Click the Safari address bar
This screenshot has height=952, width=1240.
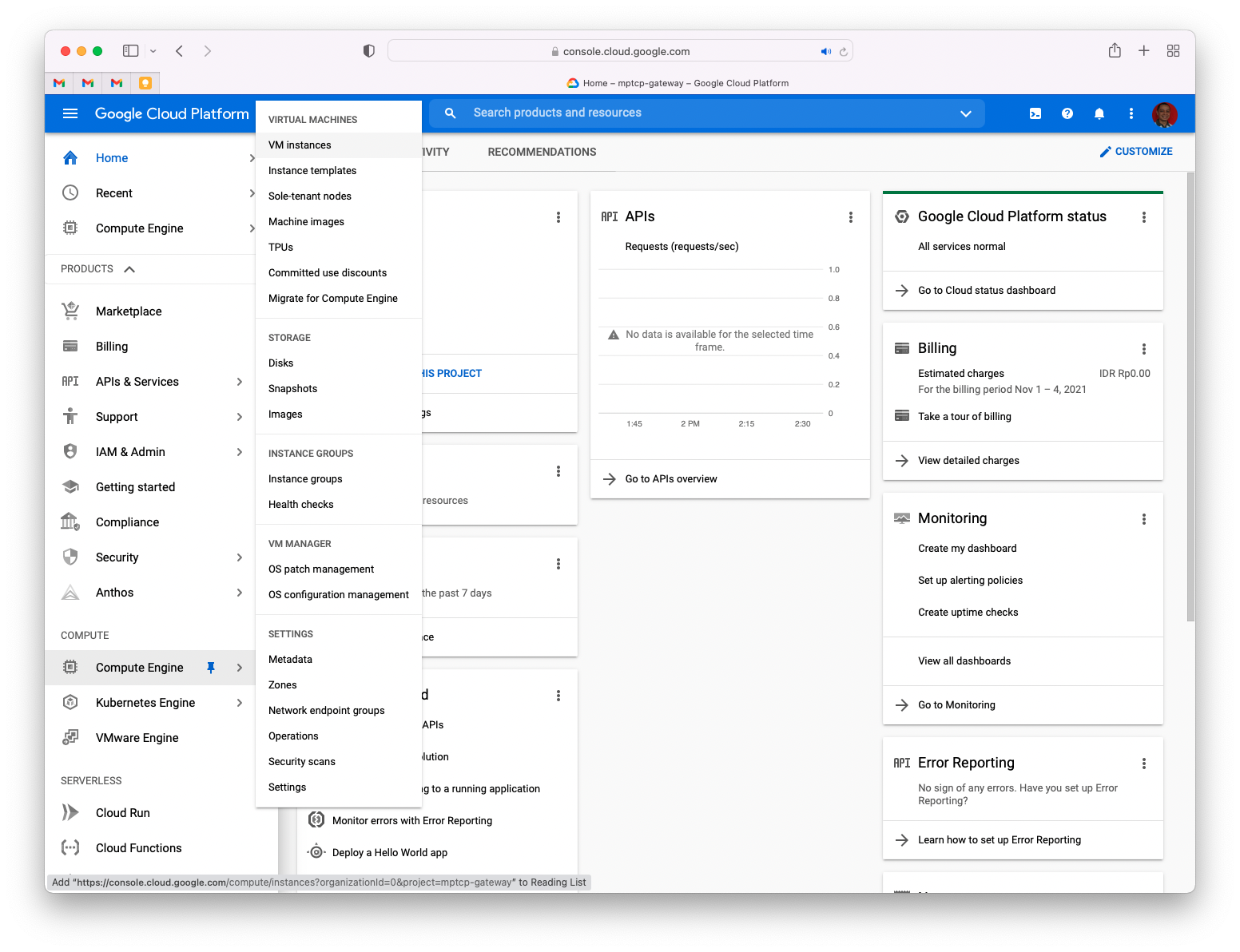[620, 51]
